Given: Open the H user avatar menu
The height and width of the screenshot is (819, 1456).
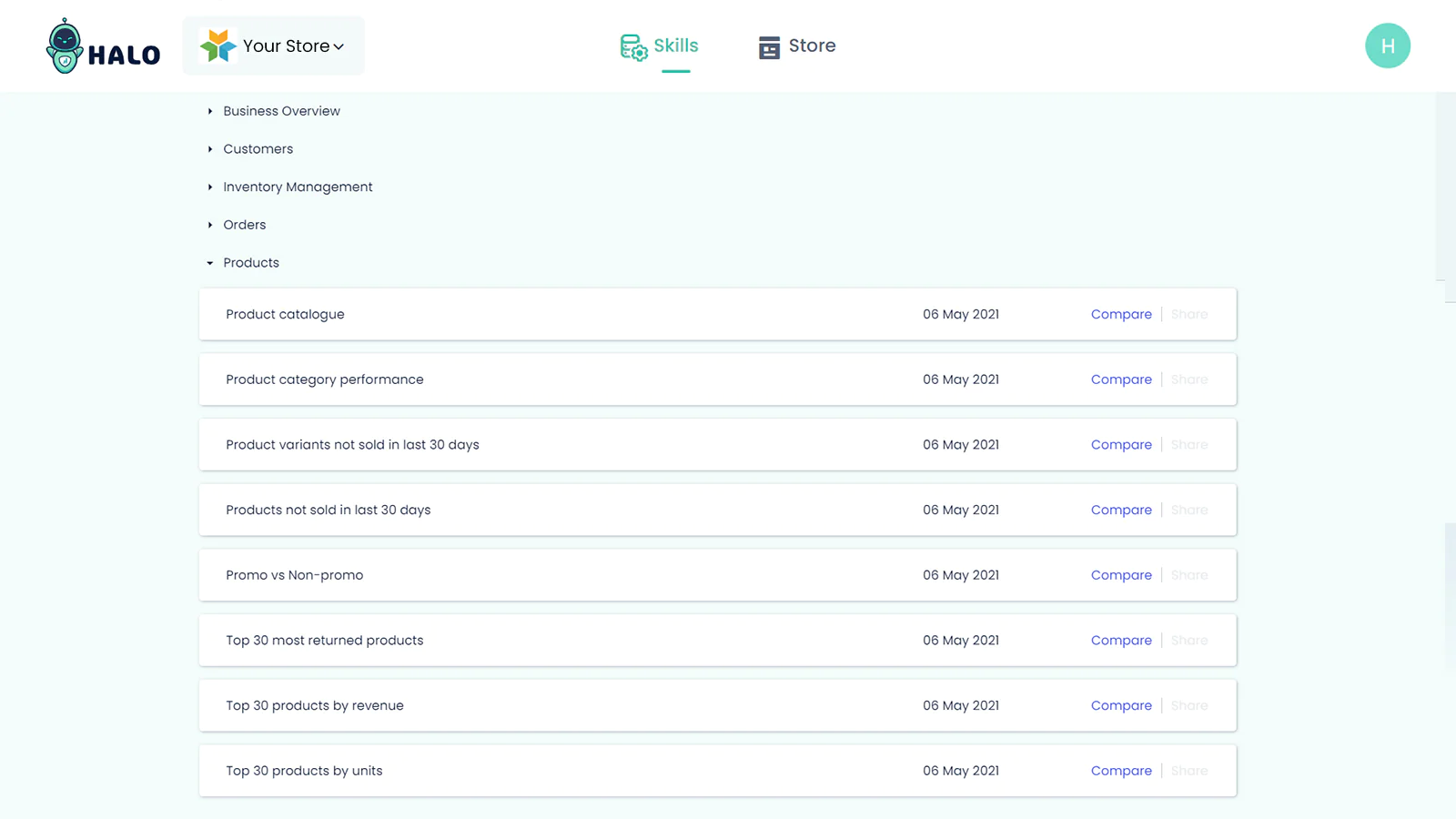Looking at the screenshot, I should pos(1388,45).
